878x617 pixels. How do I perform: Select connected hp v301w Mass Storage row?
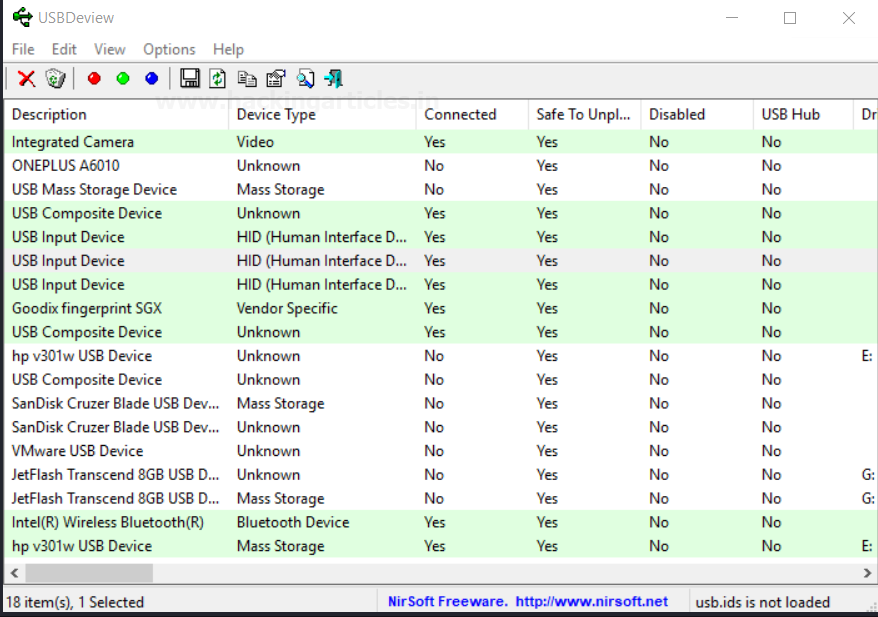point(441,546)
